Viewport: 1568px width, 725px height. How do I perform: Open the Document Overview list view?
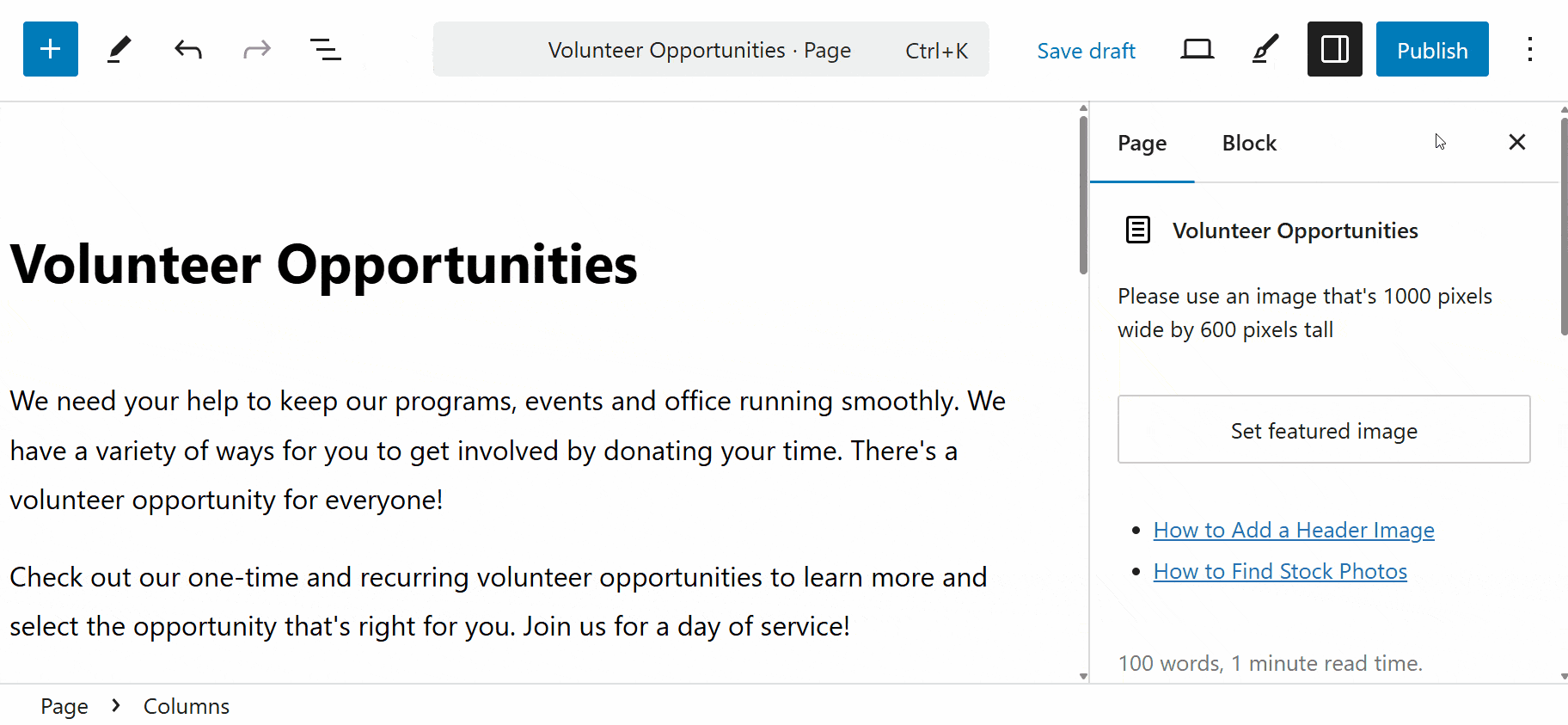tap(325, 49)
